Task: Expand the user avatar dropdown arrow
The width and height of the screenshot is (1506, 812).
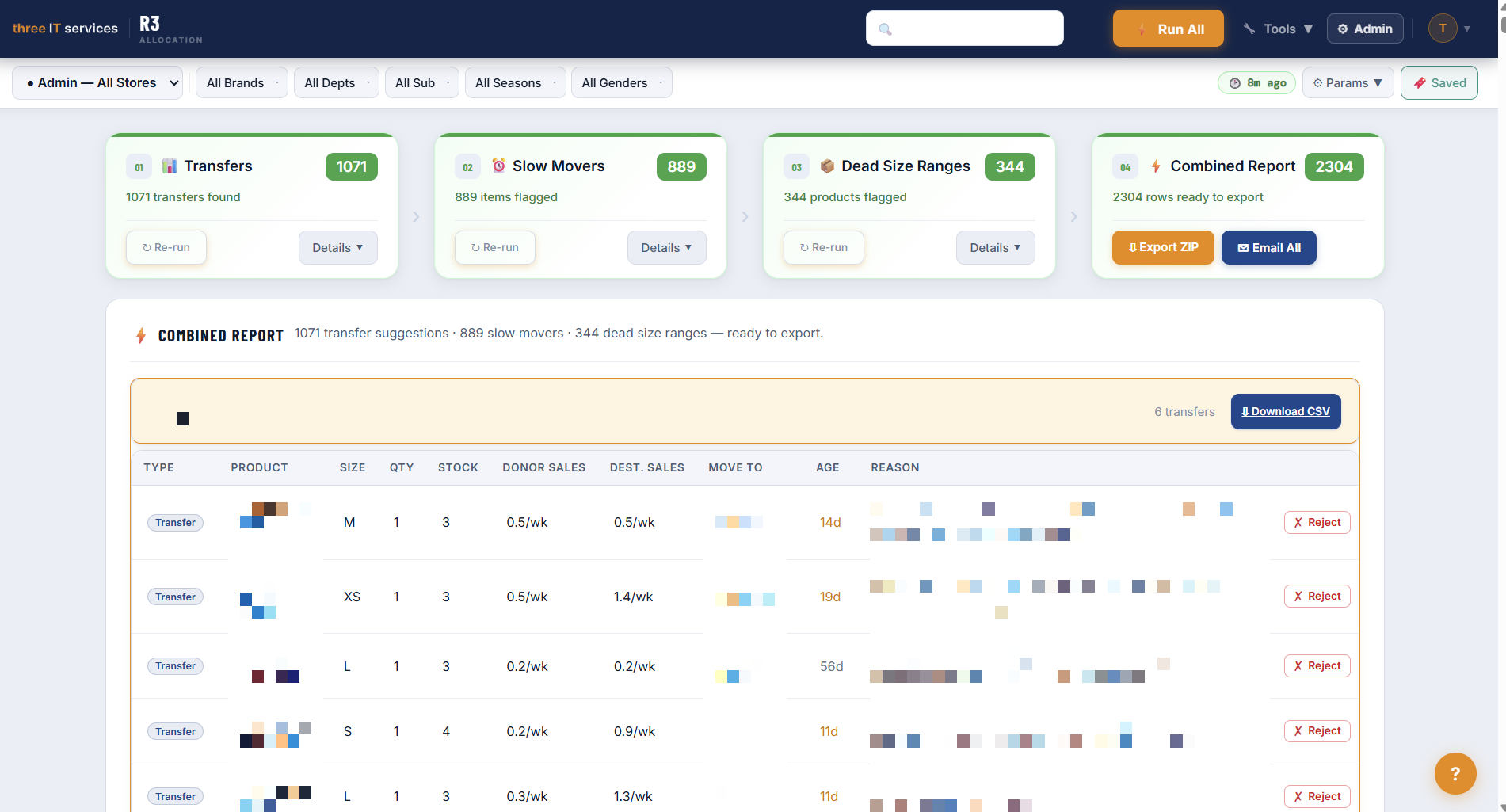Action: (1467, 29)
